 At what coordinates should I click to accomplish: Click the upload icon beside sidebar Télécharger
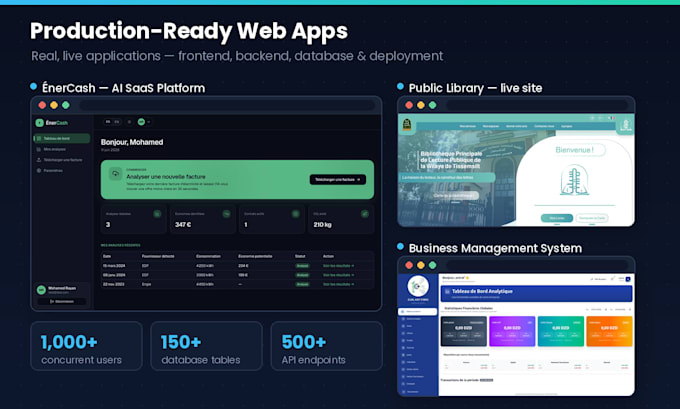(x=39, y=160)
